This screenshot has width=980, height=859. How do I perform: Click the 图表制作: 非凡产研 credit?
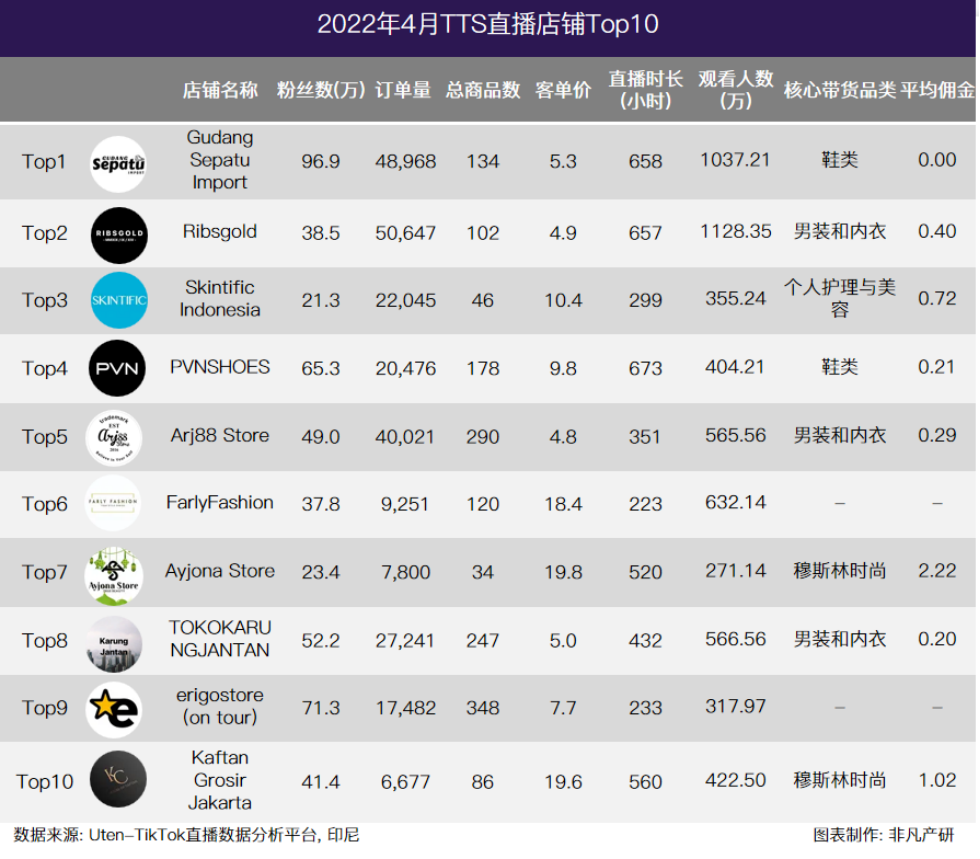(x=883, y=835)
